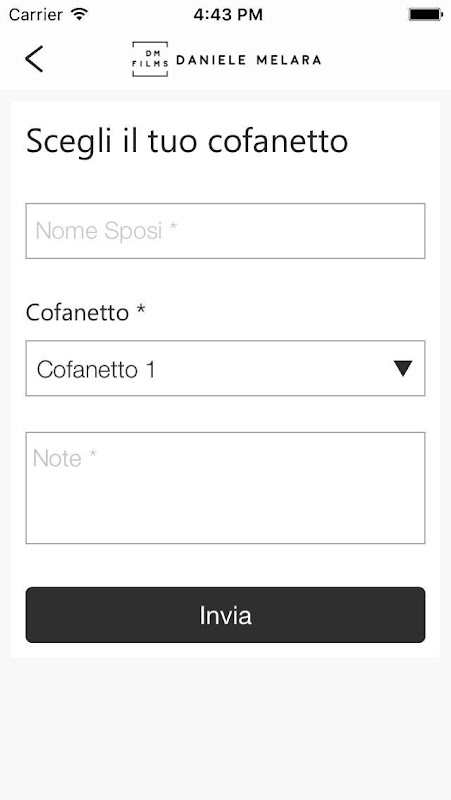
Task: Tap the white 'Invia' label text
Action: coord(226,615)
